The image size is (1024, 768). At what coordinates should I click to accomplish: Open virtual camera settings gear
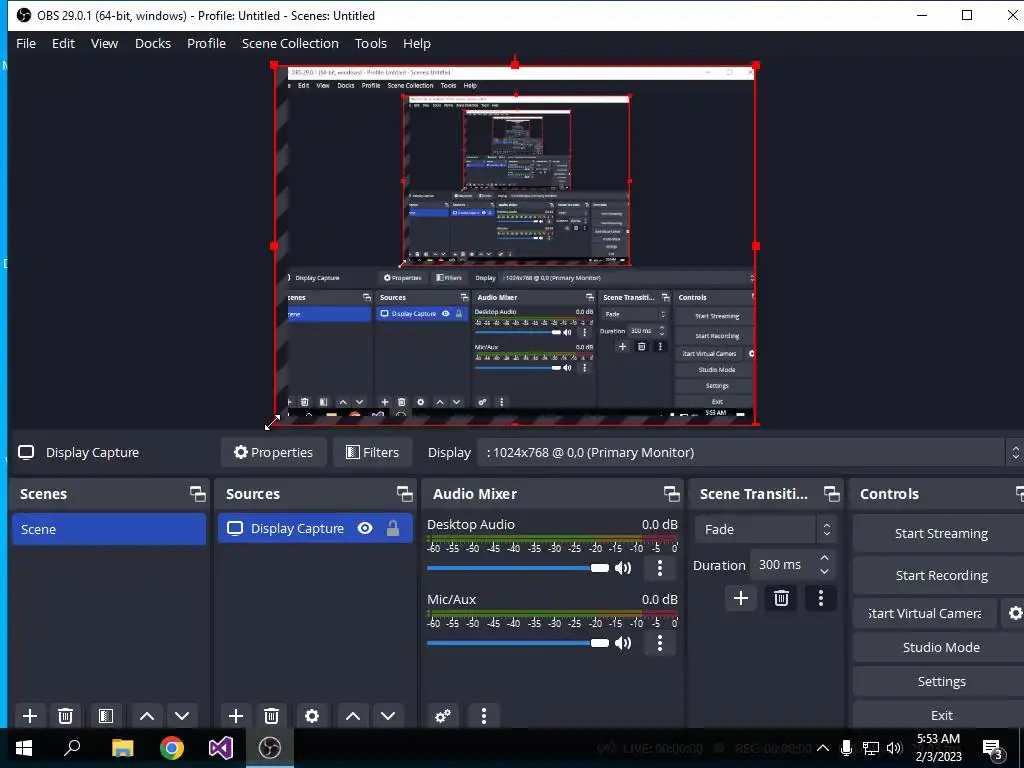1015,613
